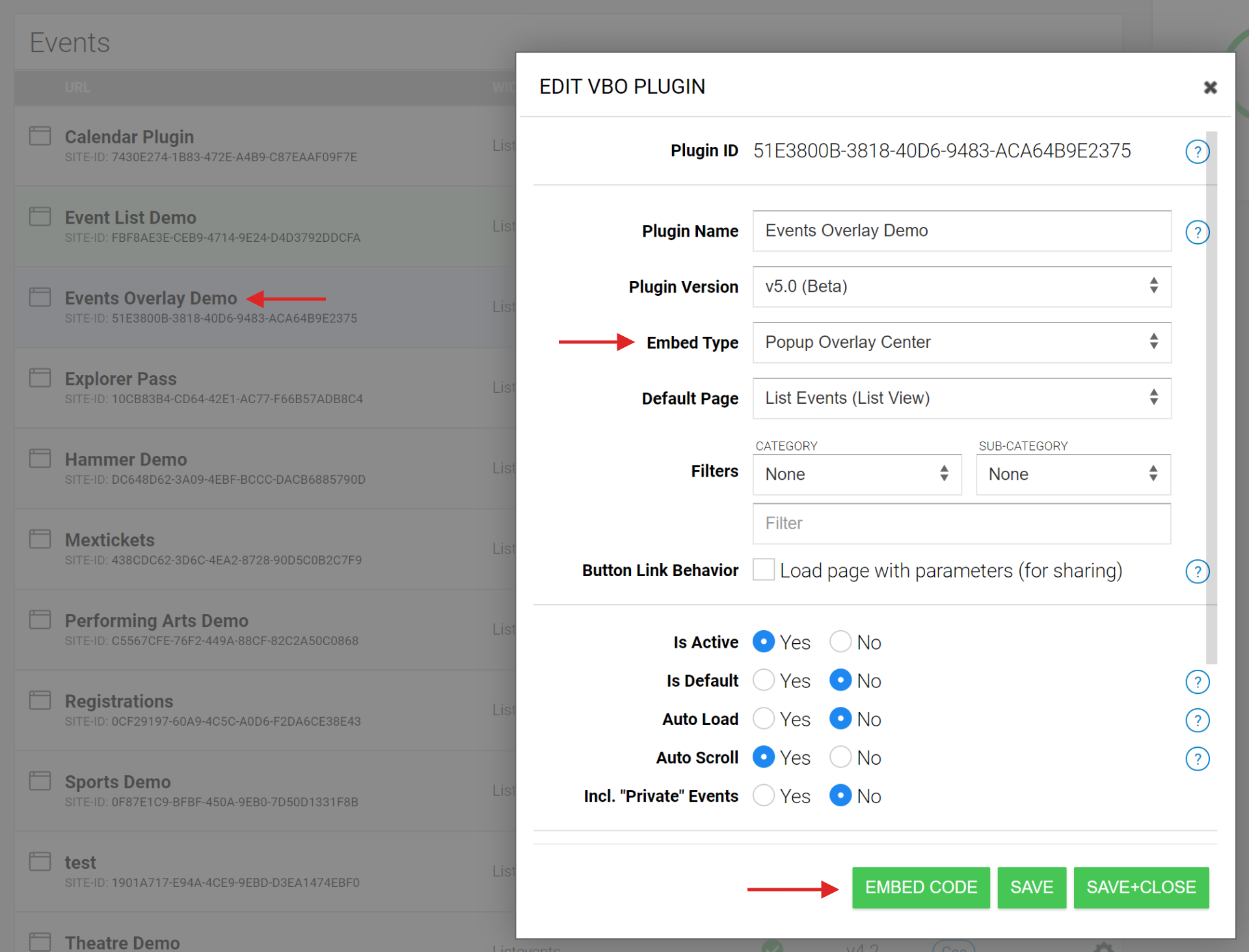Click the dialog's vertical scrollbar
Viewport: 1249px width, 952px height.
(x=1211, y=397)
